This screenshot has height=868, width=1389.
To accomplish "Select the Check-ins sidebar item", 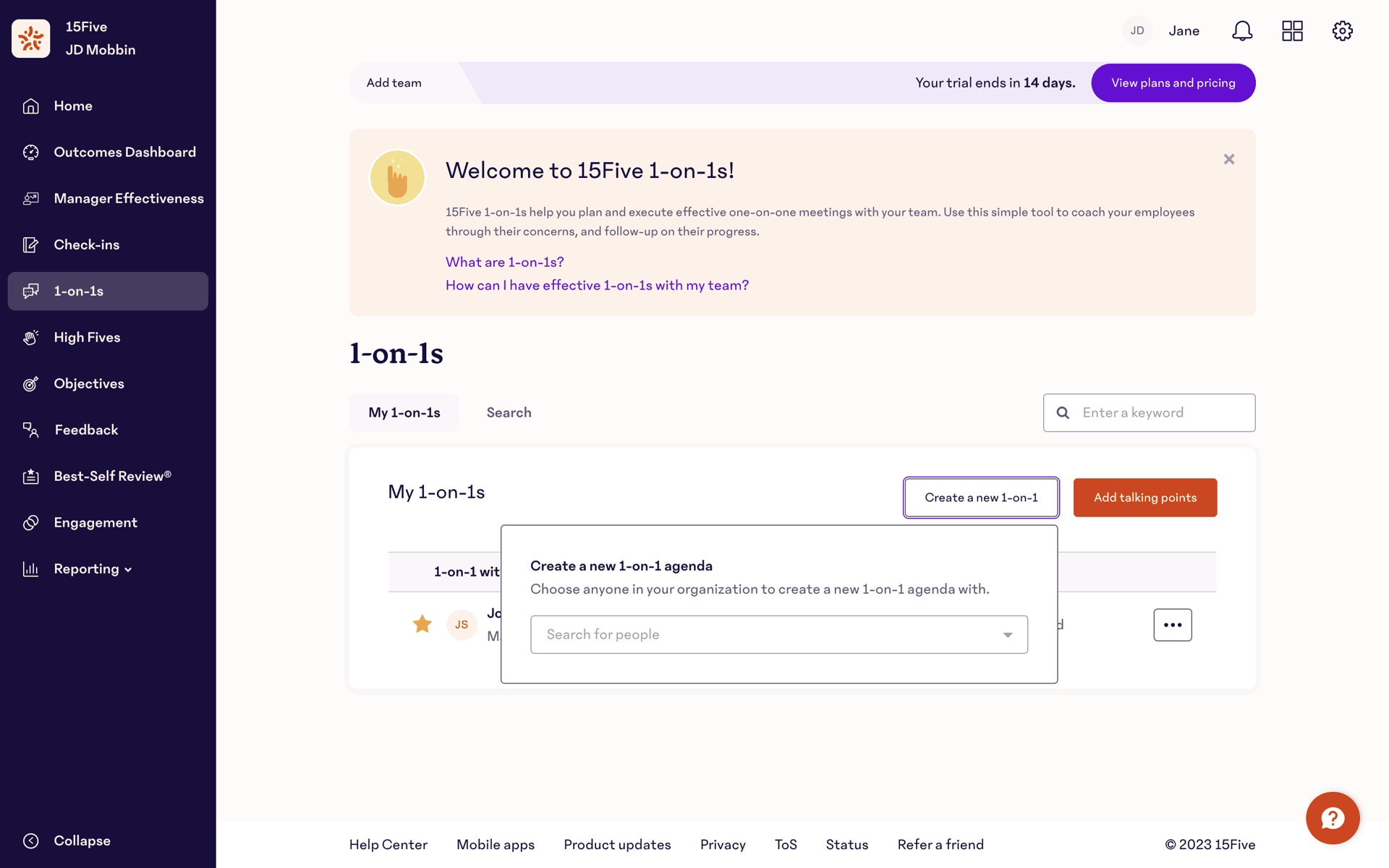I will [108, 244].
